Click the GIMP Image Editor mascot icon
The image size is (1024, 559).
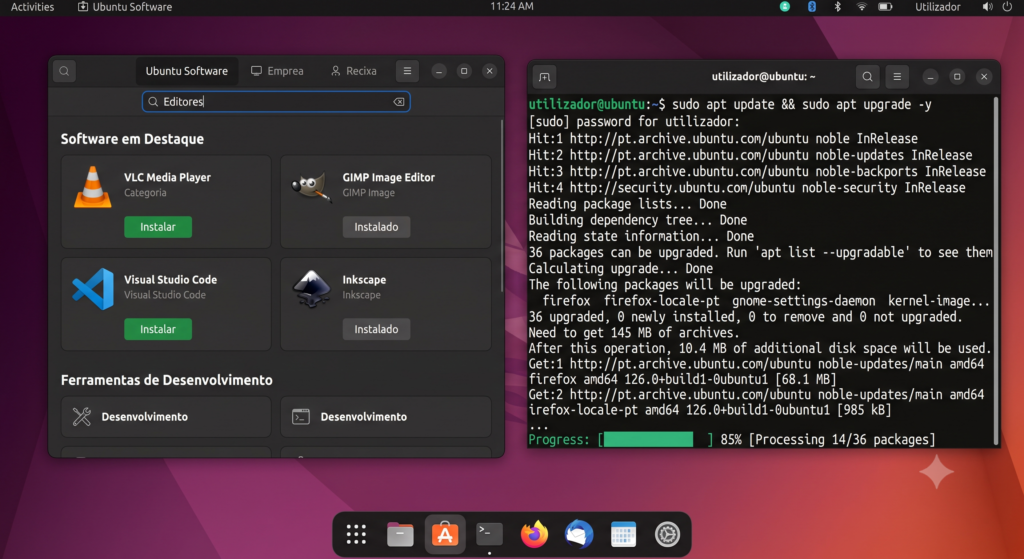click(310, 186)
